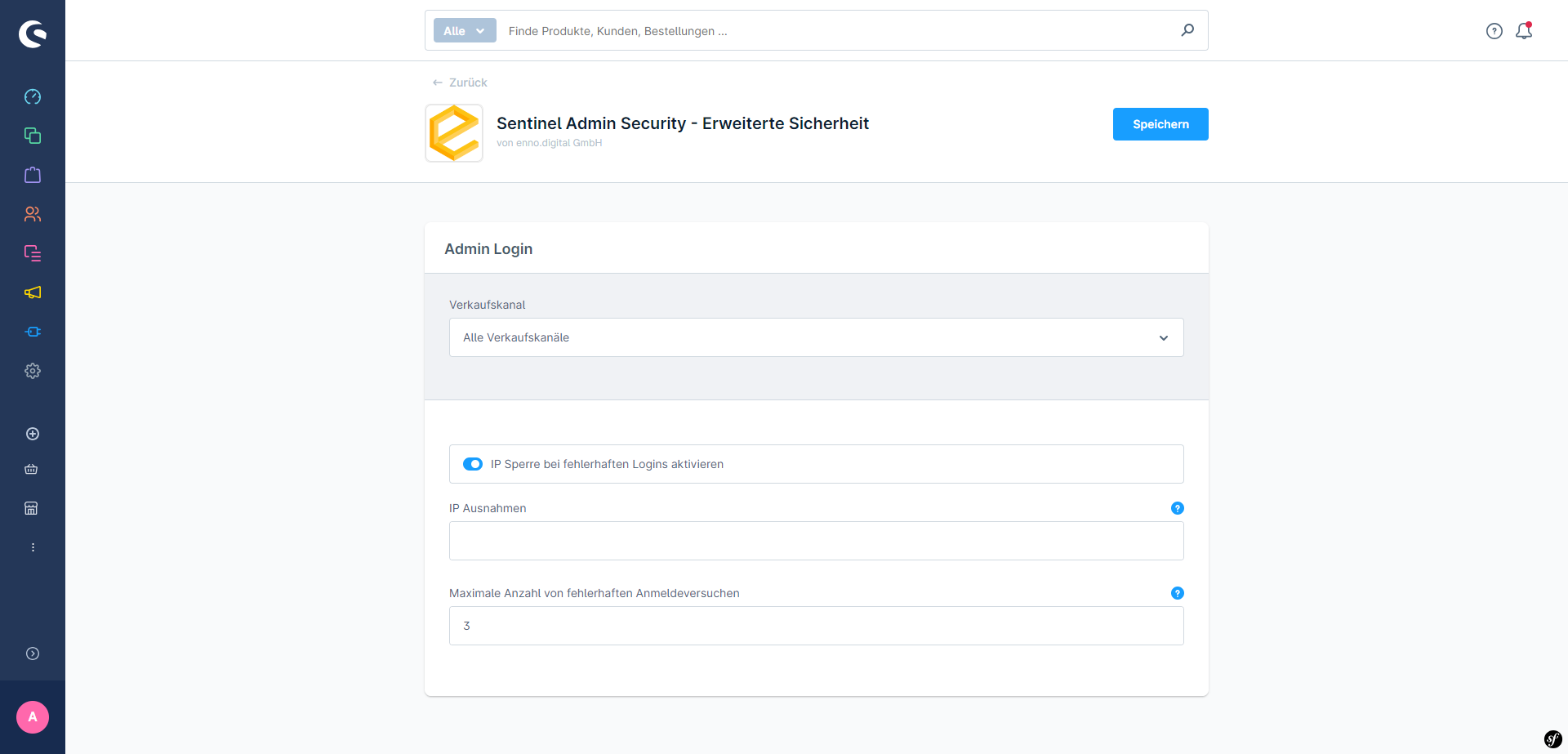The image size is (1568, 754).
Task: Open the Customers sidebar icon
Action: (x=33, y=214)
